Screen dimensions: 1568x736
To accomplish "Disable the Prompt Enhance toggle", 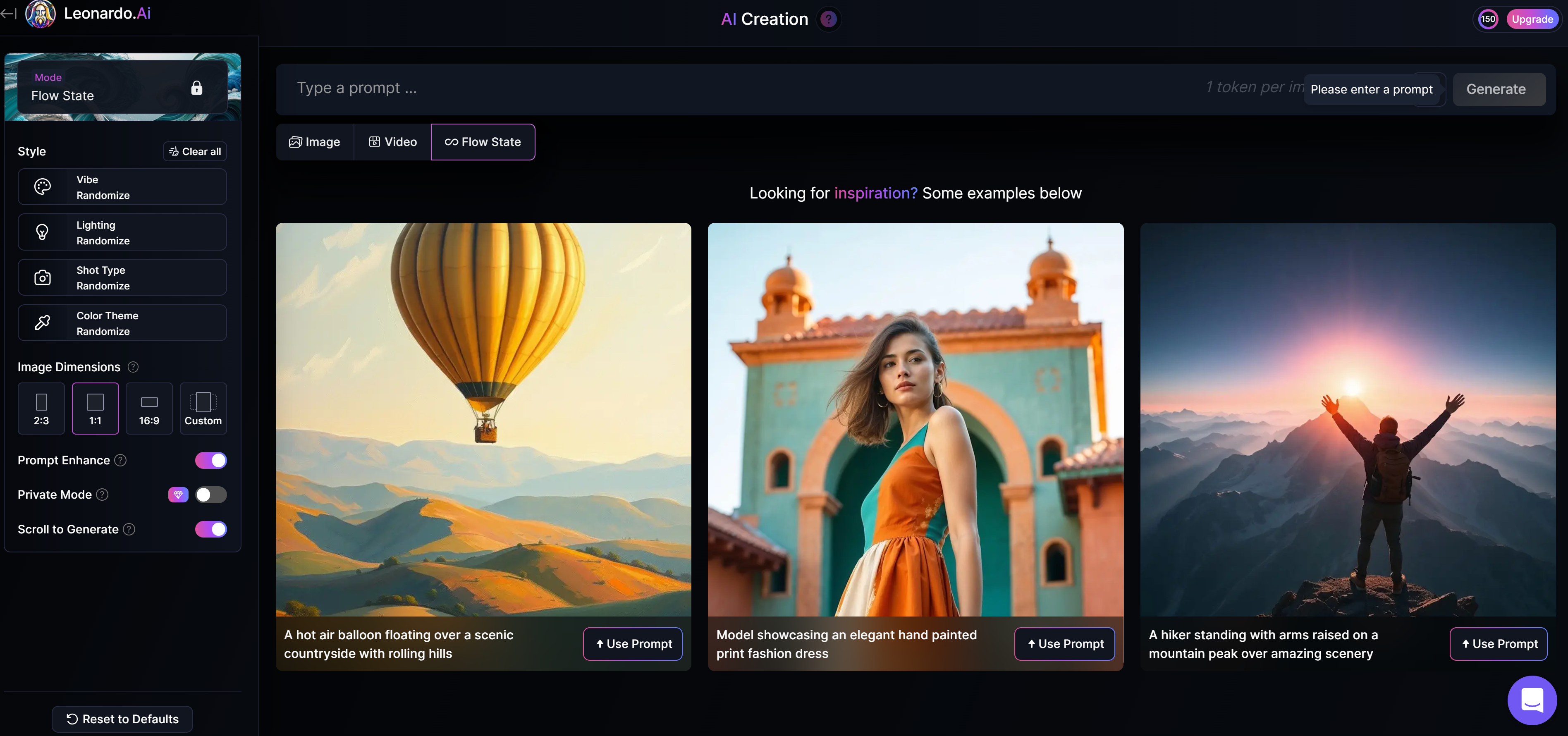I will (210, 460).
